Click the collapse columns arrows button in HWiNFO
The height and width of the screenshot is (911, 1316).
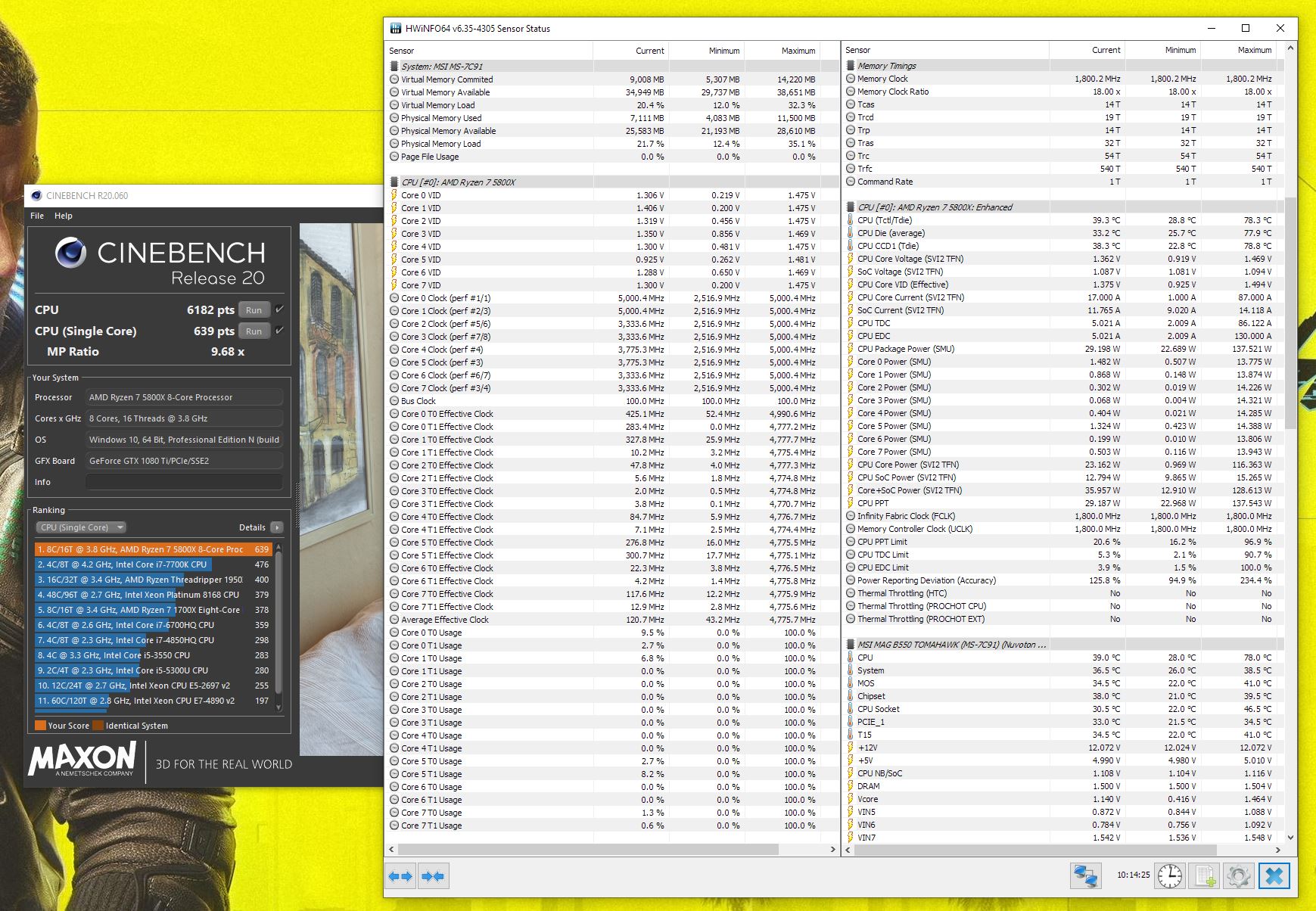[434, 876]
